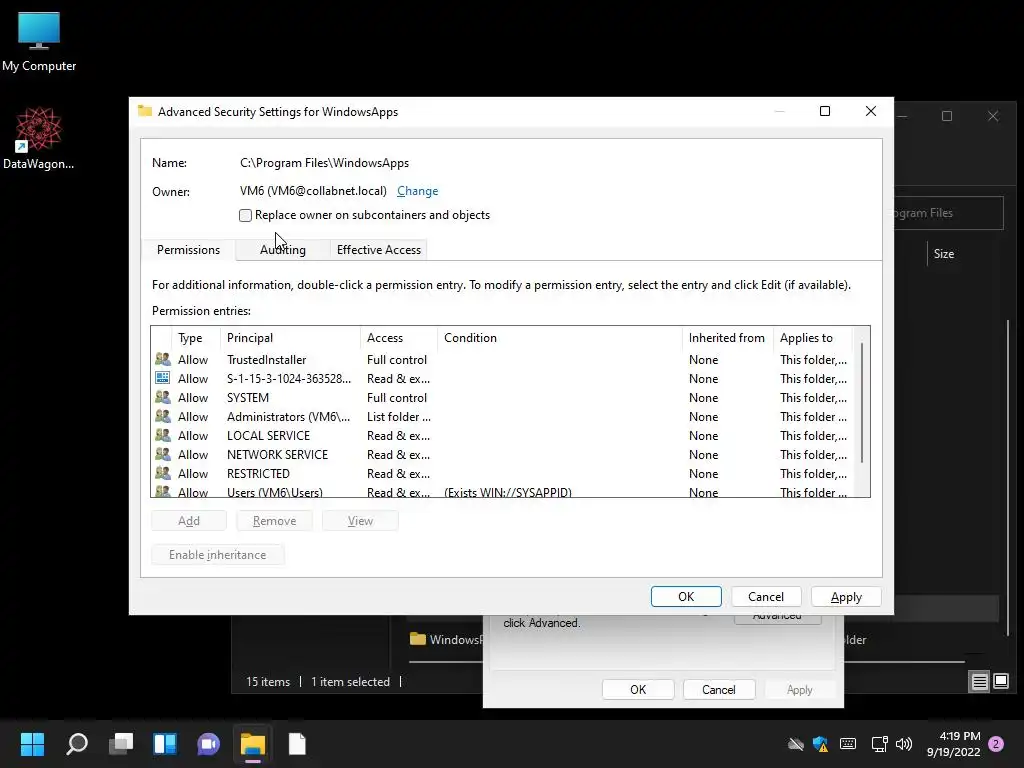This screenshot has width=1024, height=768.
Task: Open the Windows Start menu
Action: click(x=32, y=744)
